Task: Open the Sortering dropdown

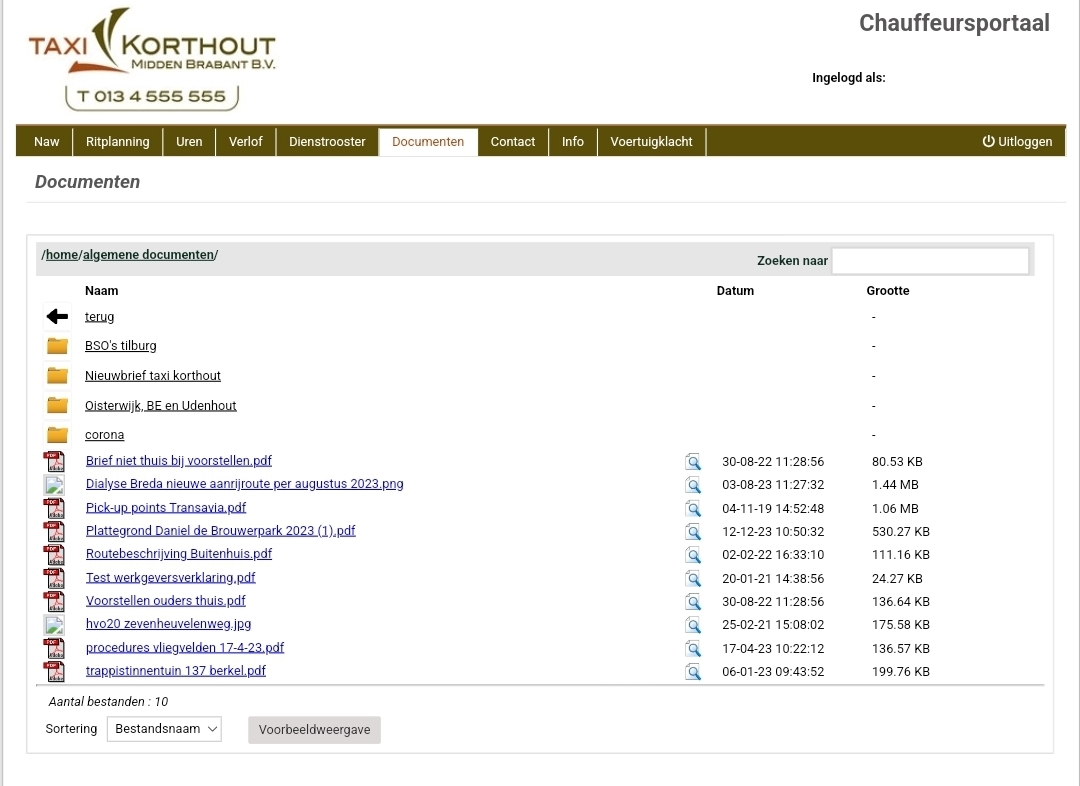Action: 164,730
